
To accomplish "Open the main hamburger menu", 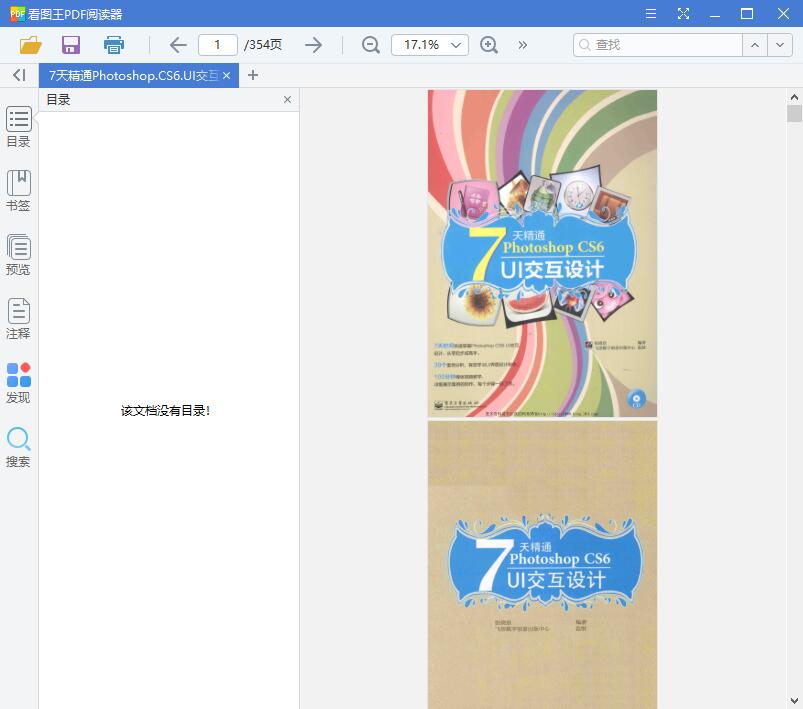I will pyautogui.click(x=651, y=13).
